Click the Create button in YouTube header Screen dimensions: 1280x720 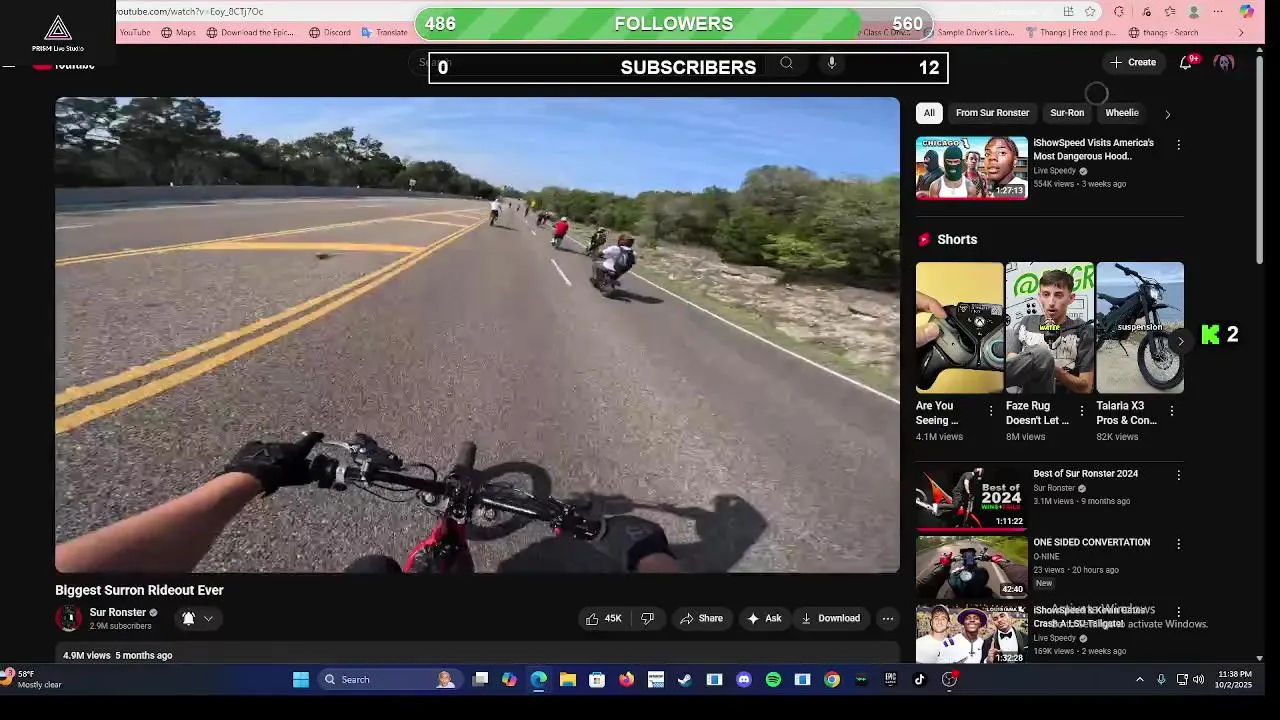point(1133,62)
